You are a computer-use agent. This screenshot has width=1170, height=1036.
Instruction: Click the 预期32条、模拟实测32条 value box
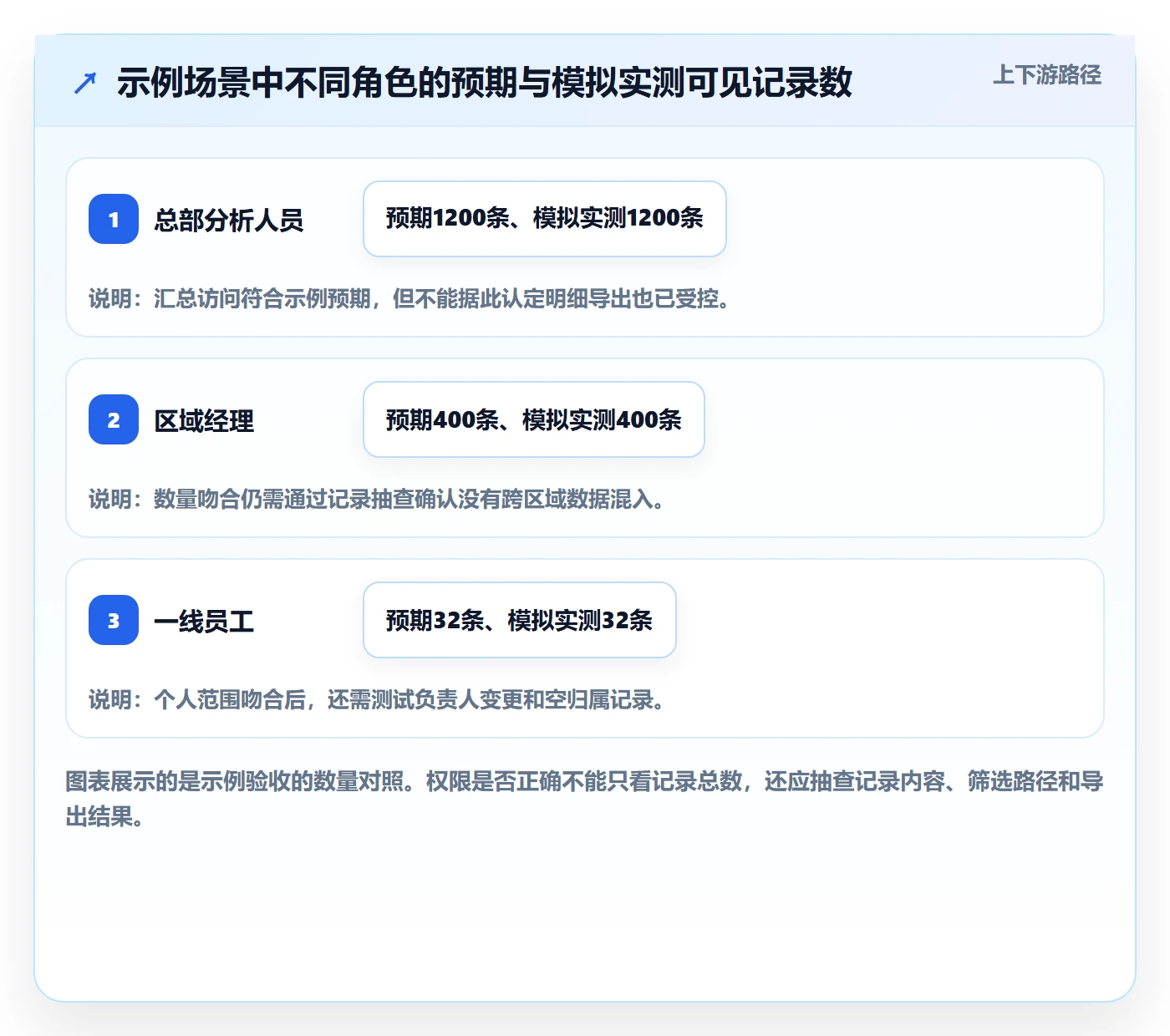pyautogui.click(x=520, y=620)
